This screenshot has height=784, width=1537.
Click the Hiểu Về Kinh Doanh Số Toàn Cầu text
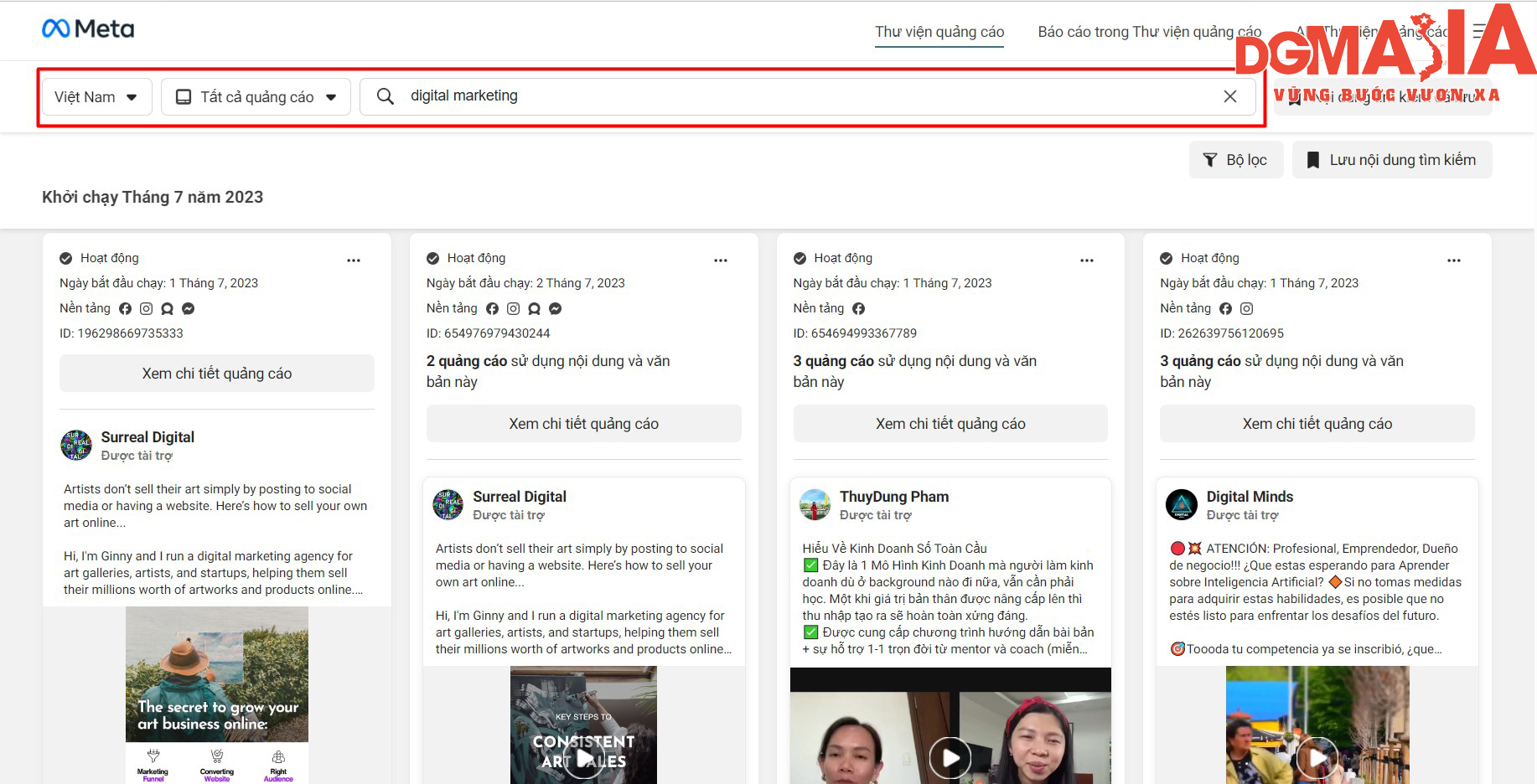click(894, 549)
